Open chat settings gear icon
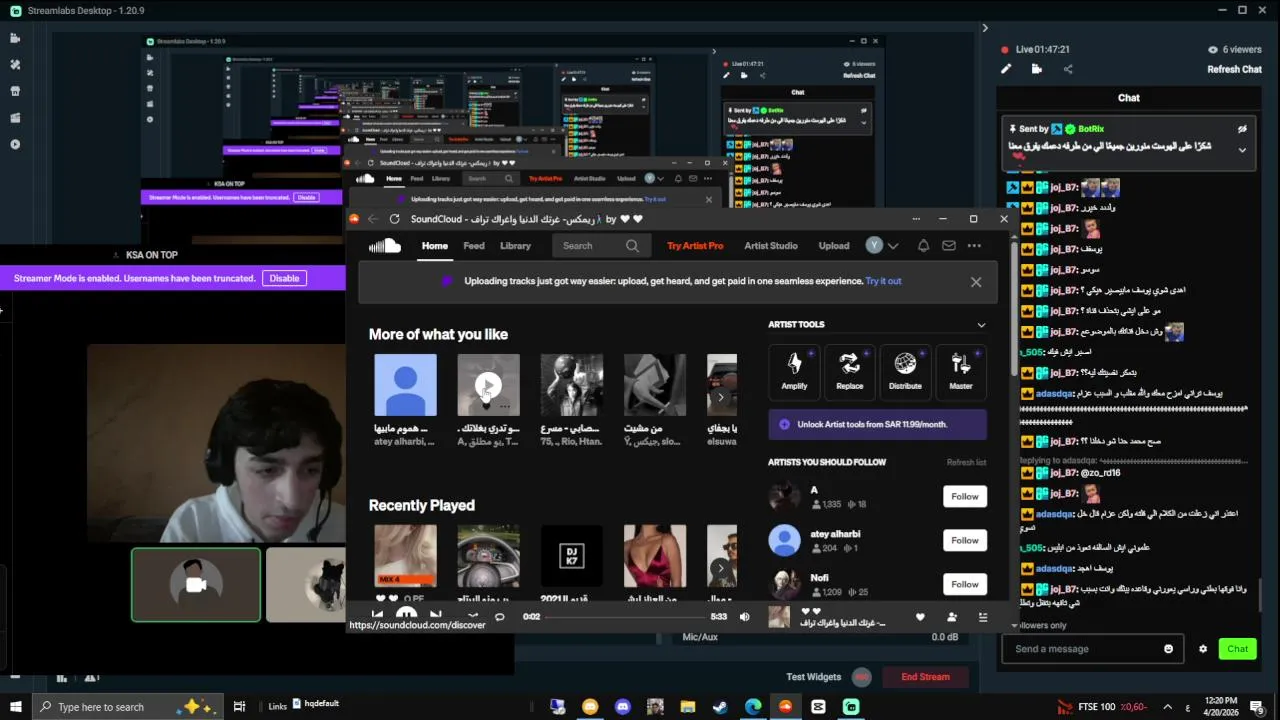This screenshot has width=1280, height=720. pyautogui.click(x=1203, y=649)
